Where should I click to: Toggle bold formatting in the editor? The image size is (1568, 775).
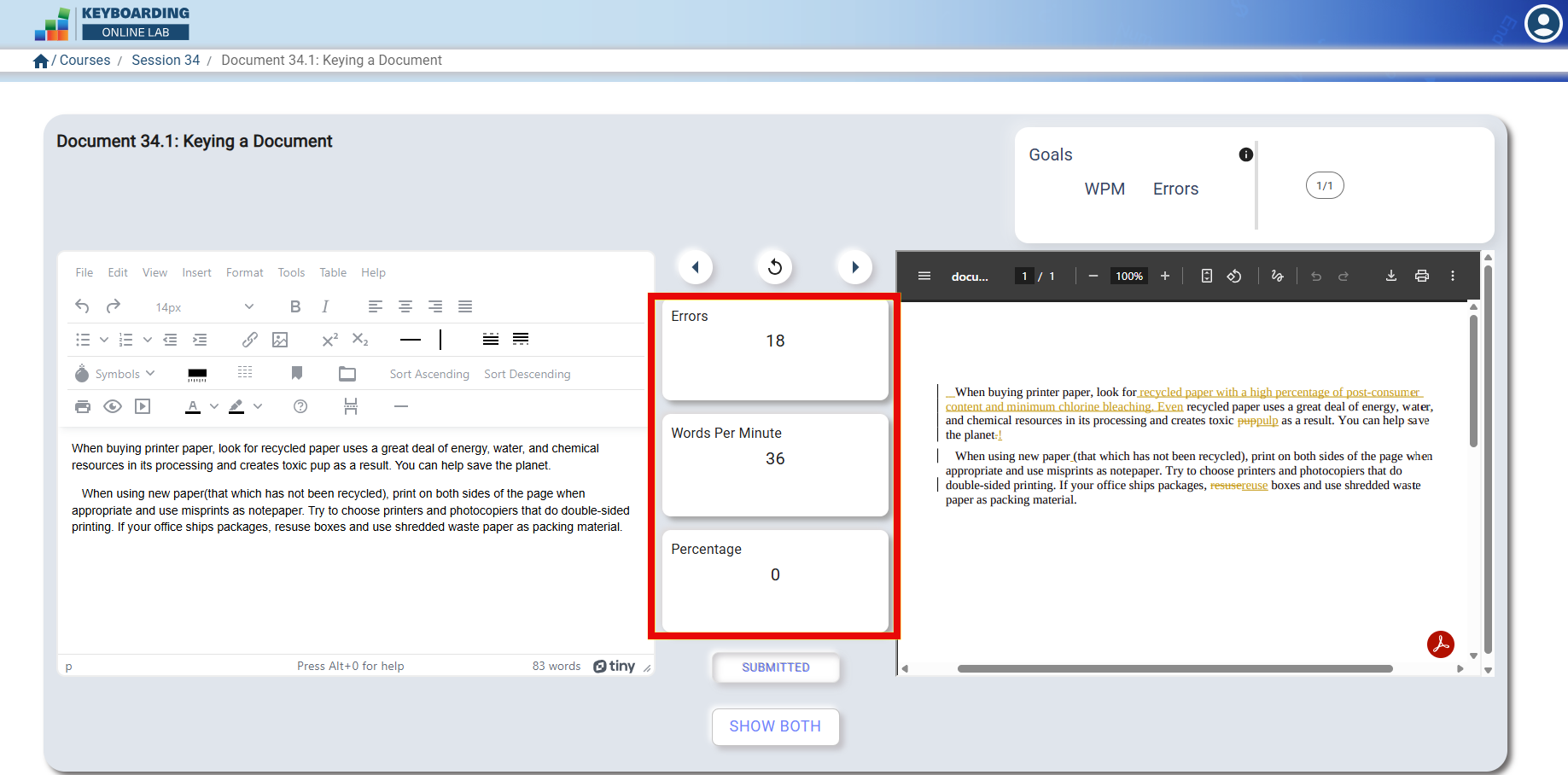click(x=295, y=306)
